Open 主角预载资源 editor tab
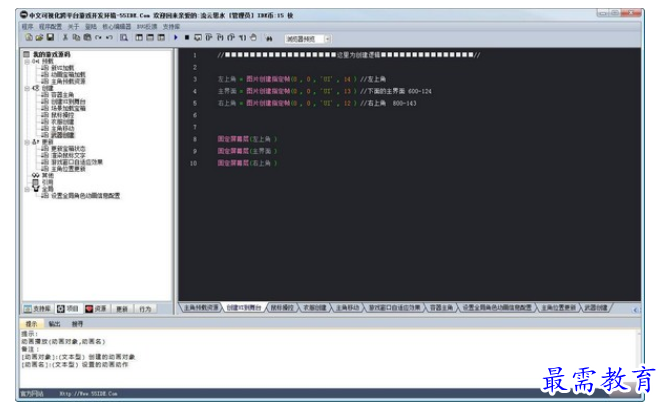This screenshot has width=664, height=411. [x=201, y=308]
